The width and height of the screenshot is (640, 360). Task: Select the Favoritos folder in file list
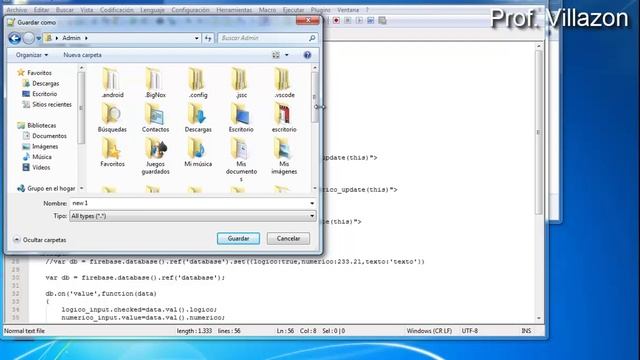(x=112, y=152)
